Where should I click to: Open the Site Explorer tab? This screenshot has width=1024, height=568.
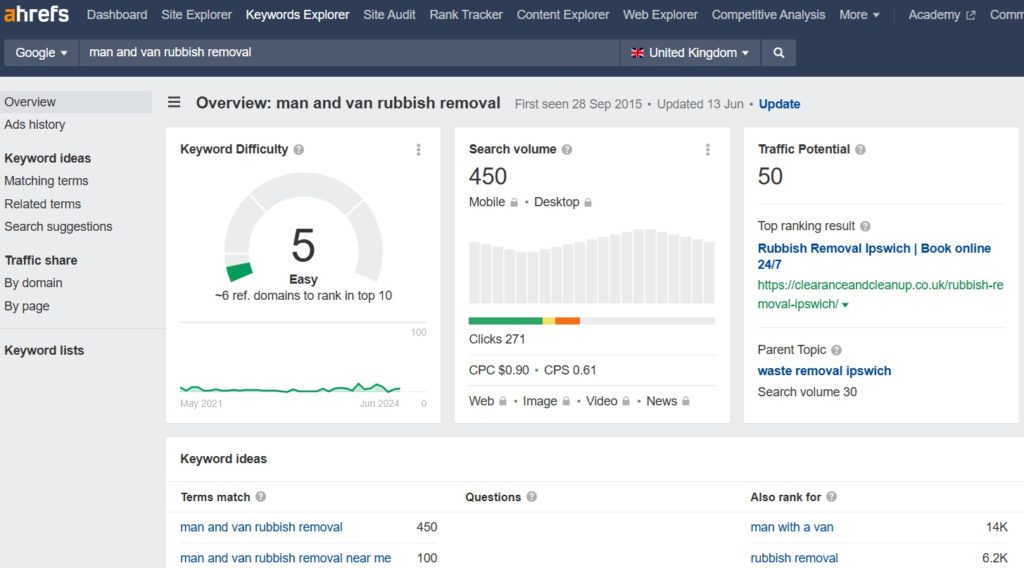(196, 15)
